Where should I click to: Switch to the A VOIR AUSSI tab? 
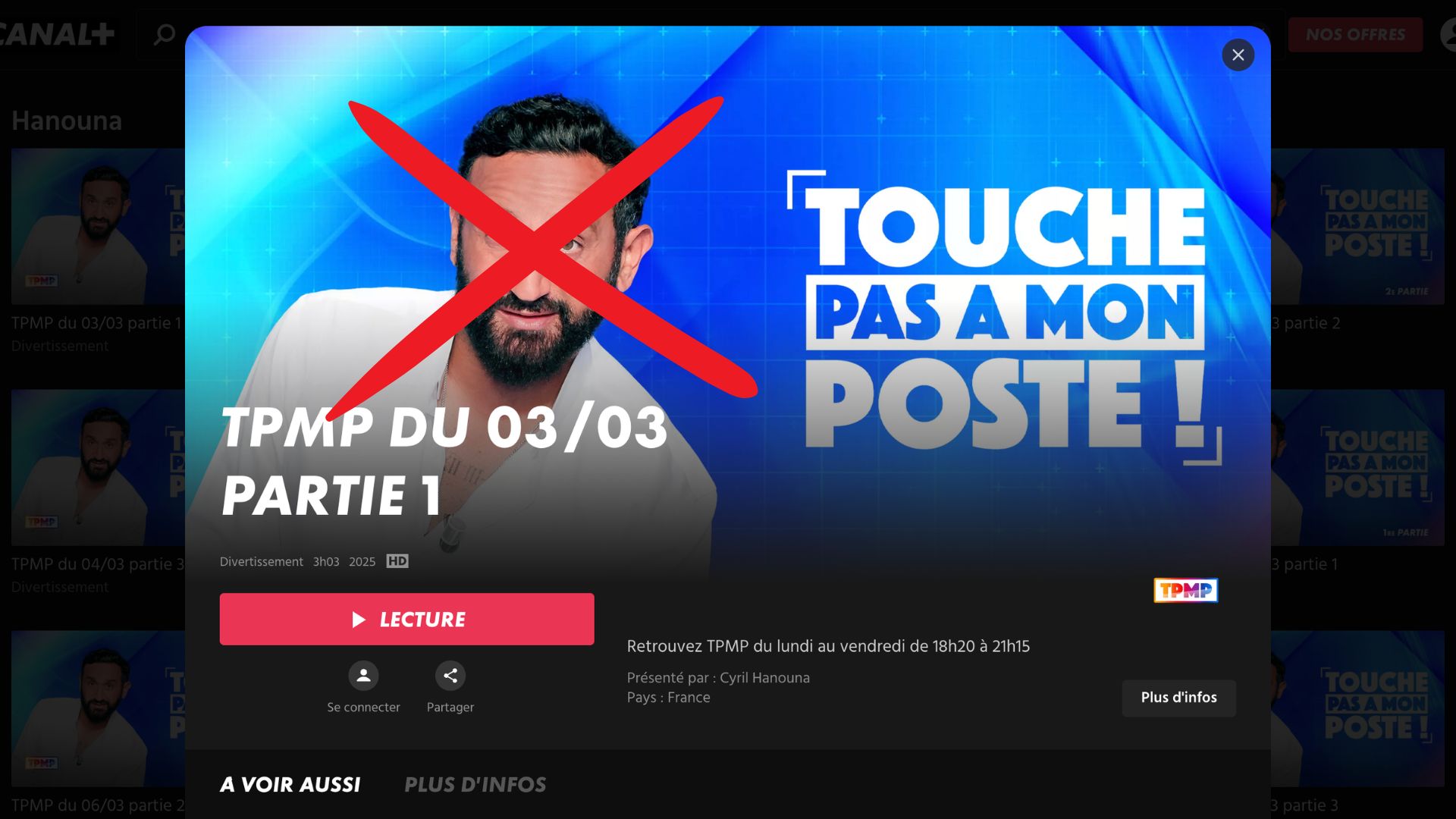pyautogui.click(x=290, y=784)
